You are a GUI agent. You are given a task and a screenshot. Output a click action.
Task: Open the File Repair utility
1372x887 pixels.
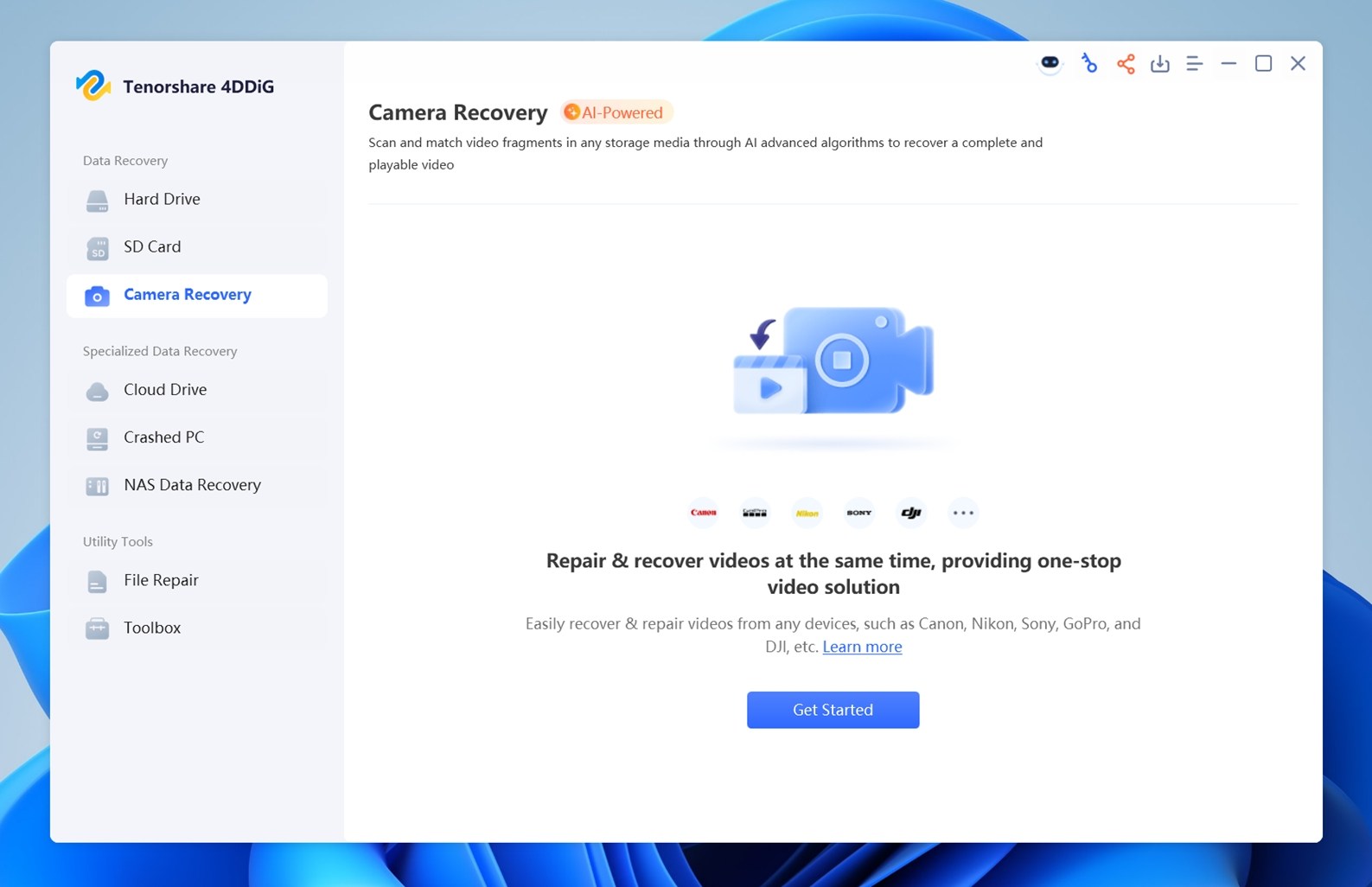pos(197,581)
